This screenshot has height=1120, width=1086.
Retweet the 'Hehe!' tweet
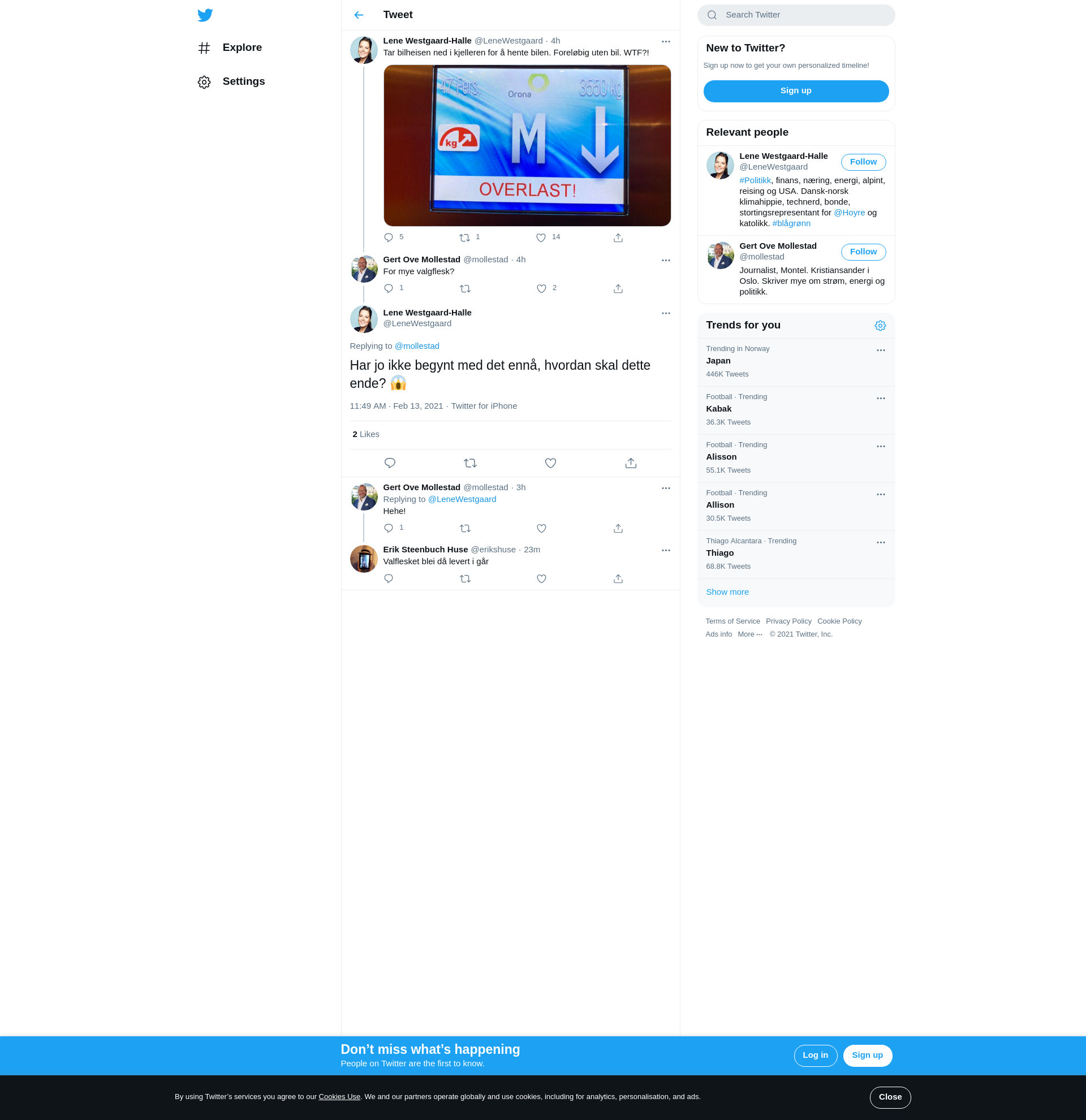tap(466, 528)
